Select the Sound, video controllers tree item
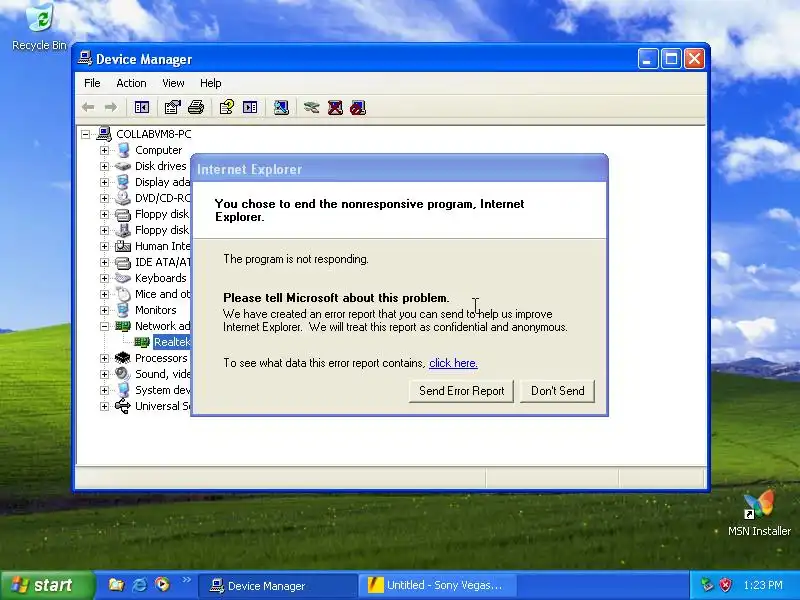 point(162,374)
